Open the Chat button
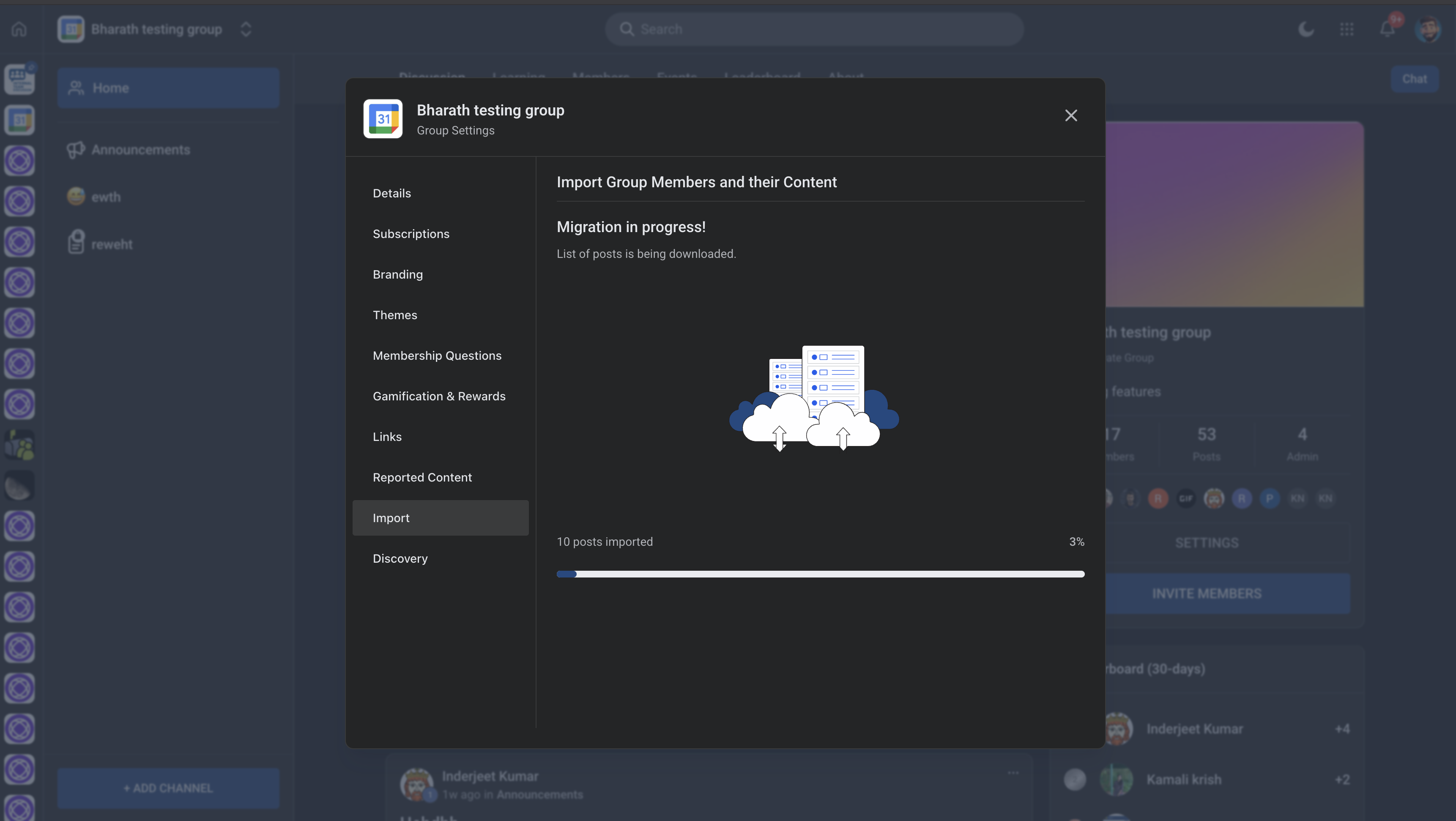1456x821 pixels. click(x=1414, y=79)
